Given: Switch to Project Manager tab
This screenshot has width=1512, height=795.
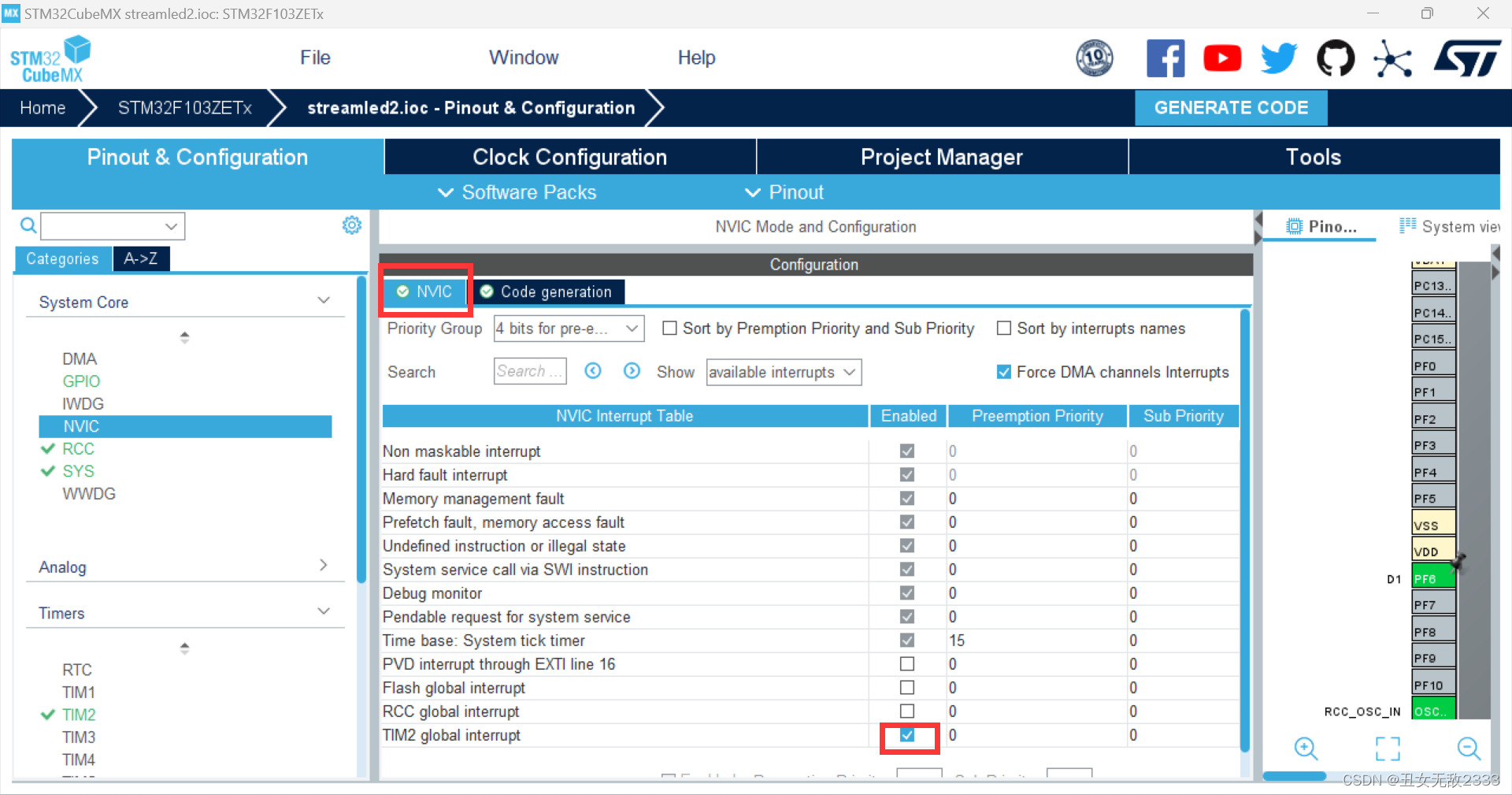Looking at the screenshot, I should (942, 157).
